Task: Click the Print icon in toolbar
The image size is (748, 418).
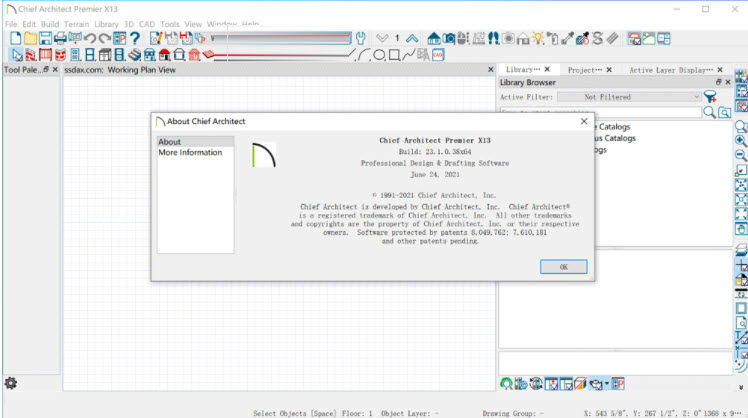Action: [60, 38]
